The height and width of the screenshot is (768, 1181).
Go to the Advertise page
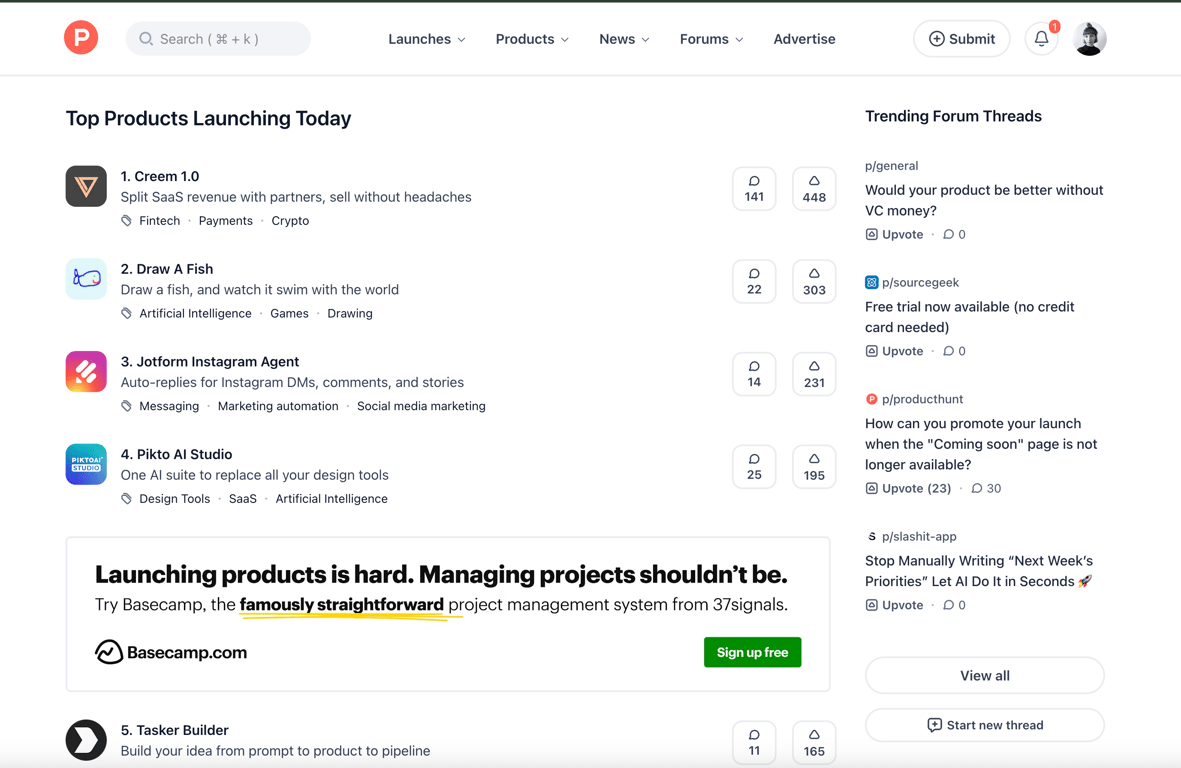point(804,39)
